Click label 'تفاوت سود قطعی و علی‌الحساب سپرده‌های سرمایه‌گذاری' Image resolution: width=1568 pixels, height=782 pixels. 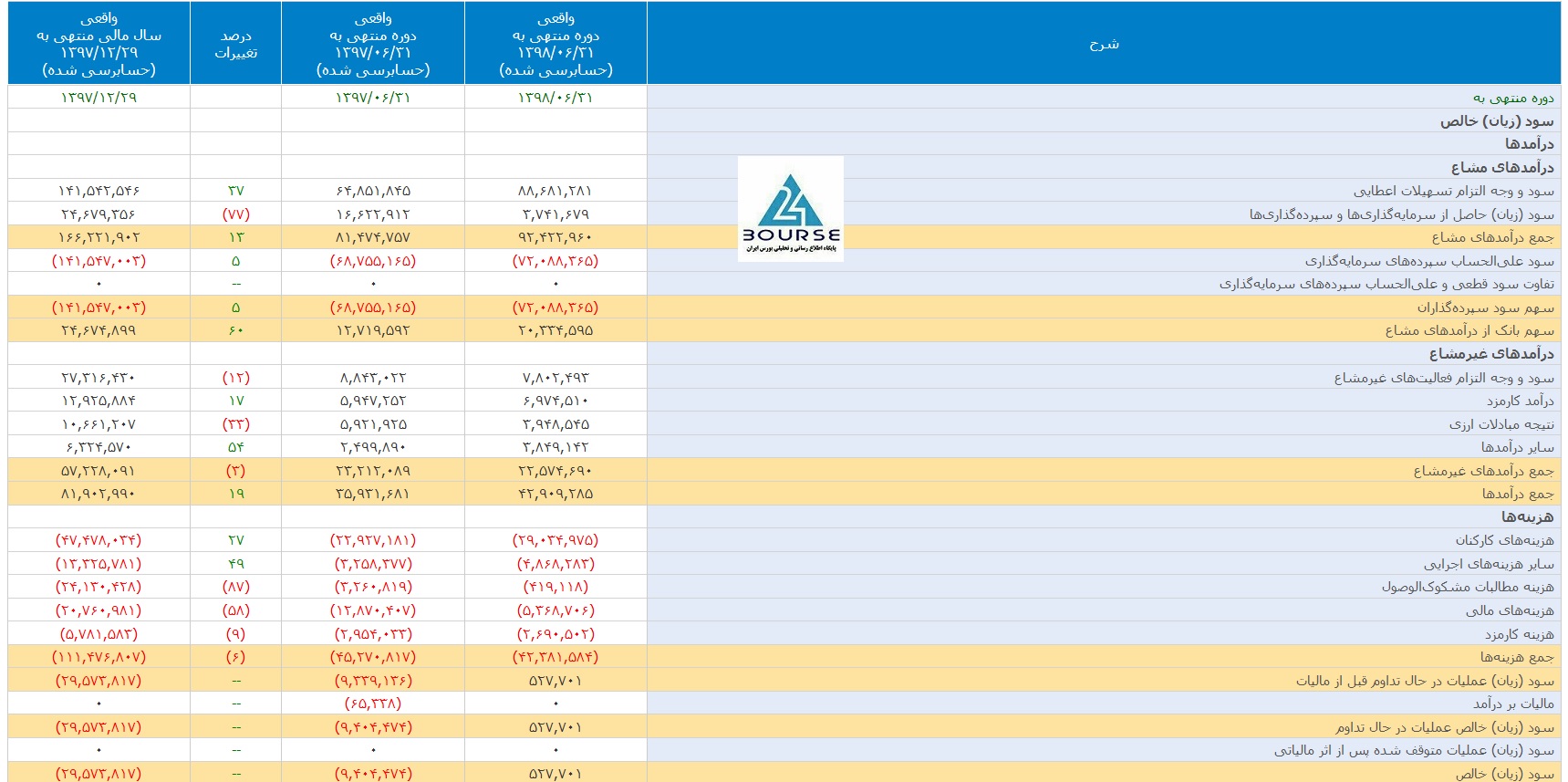(1386, 284)
